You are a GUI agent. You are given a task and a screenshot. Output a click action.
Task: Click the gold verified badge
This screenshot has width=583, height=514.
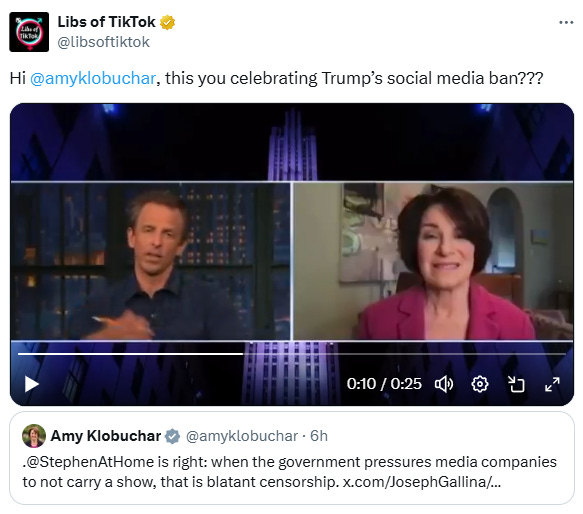click(167, 22)
